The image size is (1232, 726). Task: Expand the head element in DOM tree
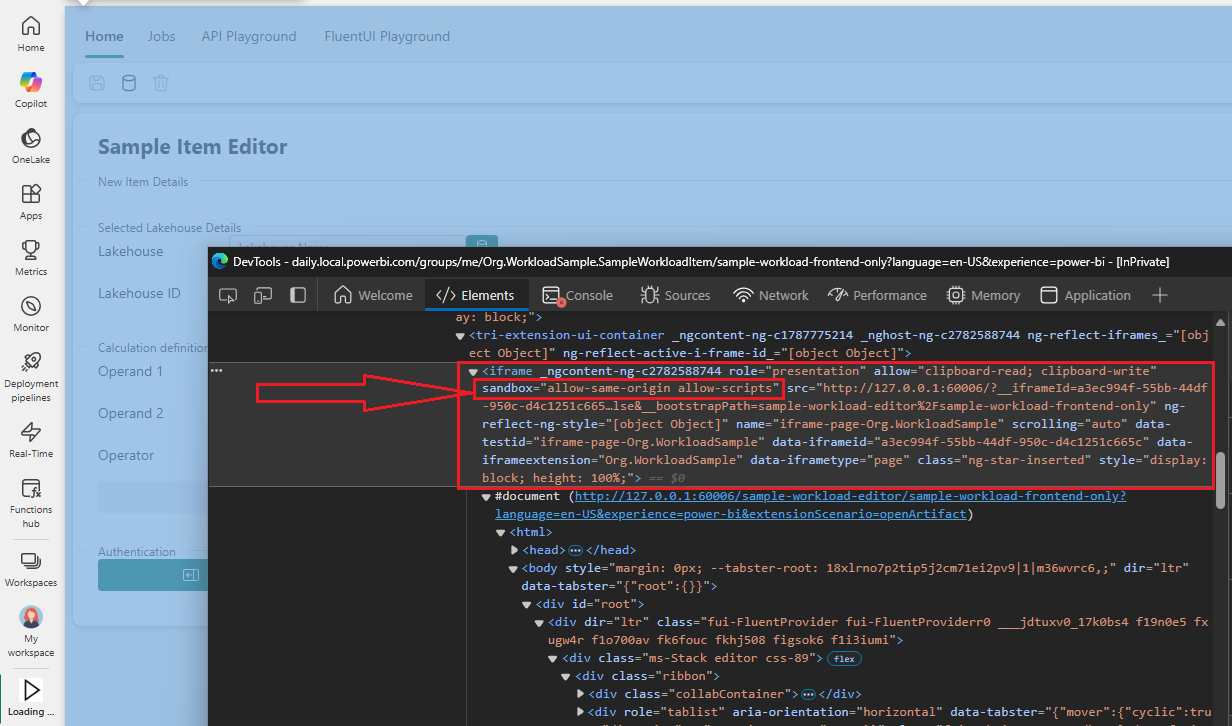point(512,548)
